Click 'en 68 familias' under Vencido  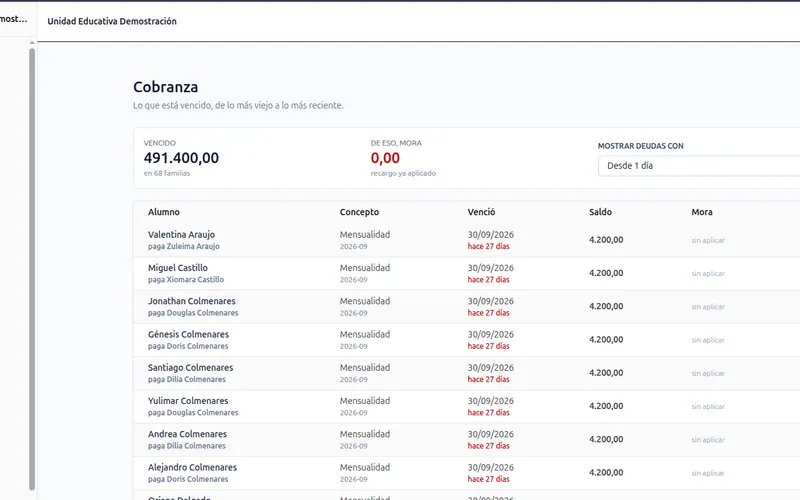coord(167,173)
